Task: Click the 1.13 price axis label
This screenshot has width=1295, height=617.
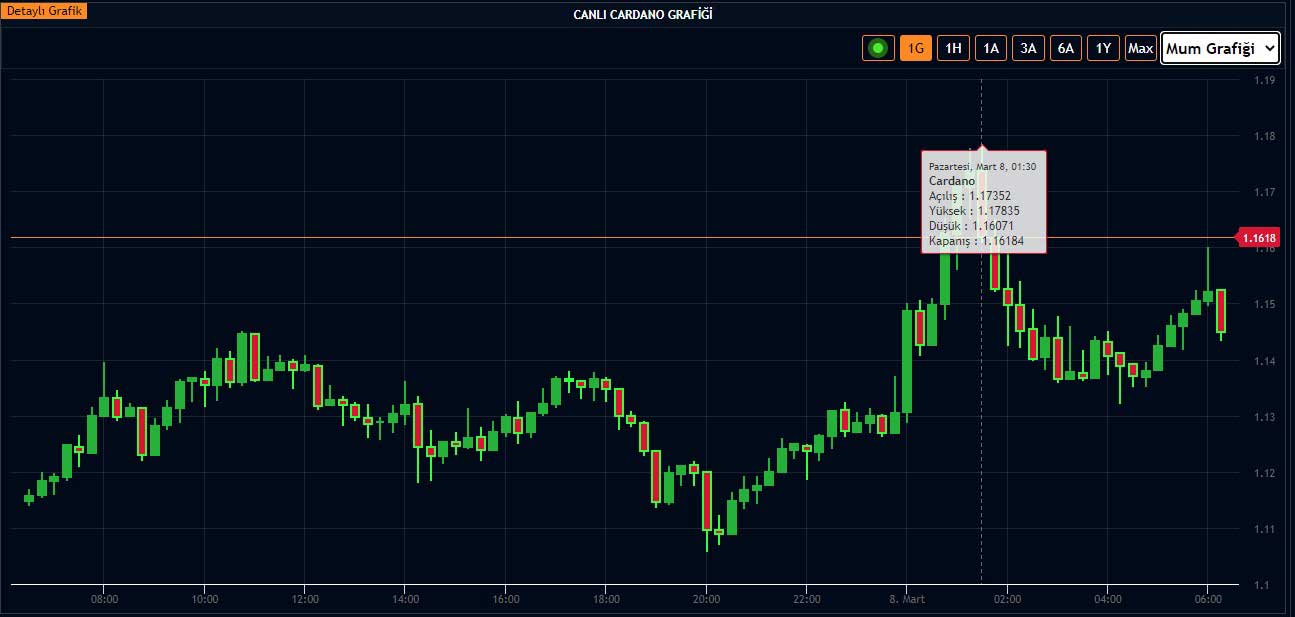Action: tap(1264, 417)
